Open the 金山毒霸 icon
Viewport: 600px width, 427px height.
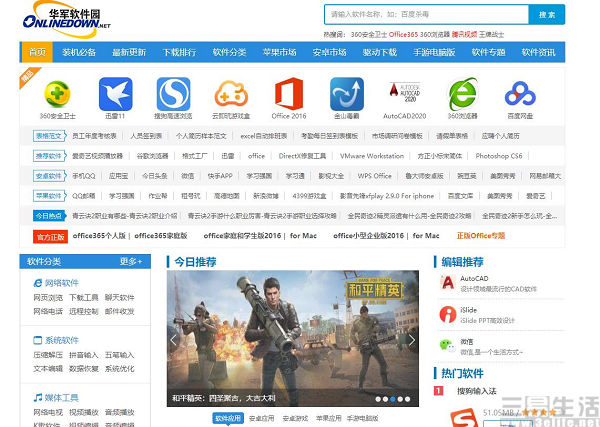click(347, 94)
